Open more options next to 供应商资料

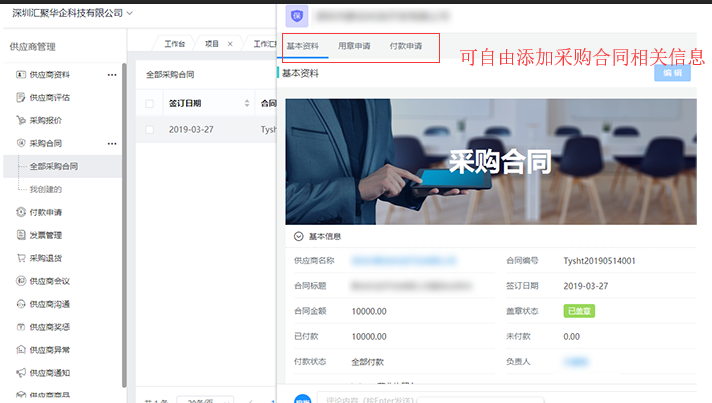pos(112,74)
